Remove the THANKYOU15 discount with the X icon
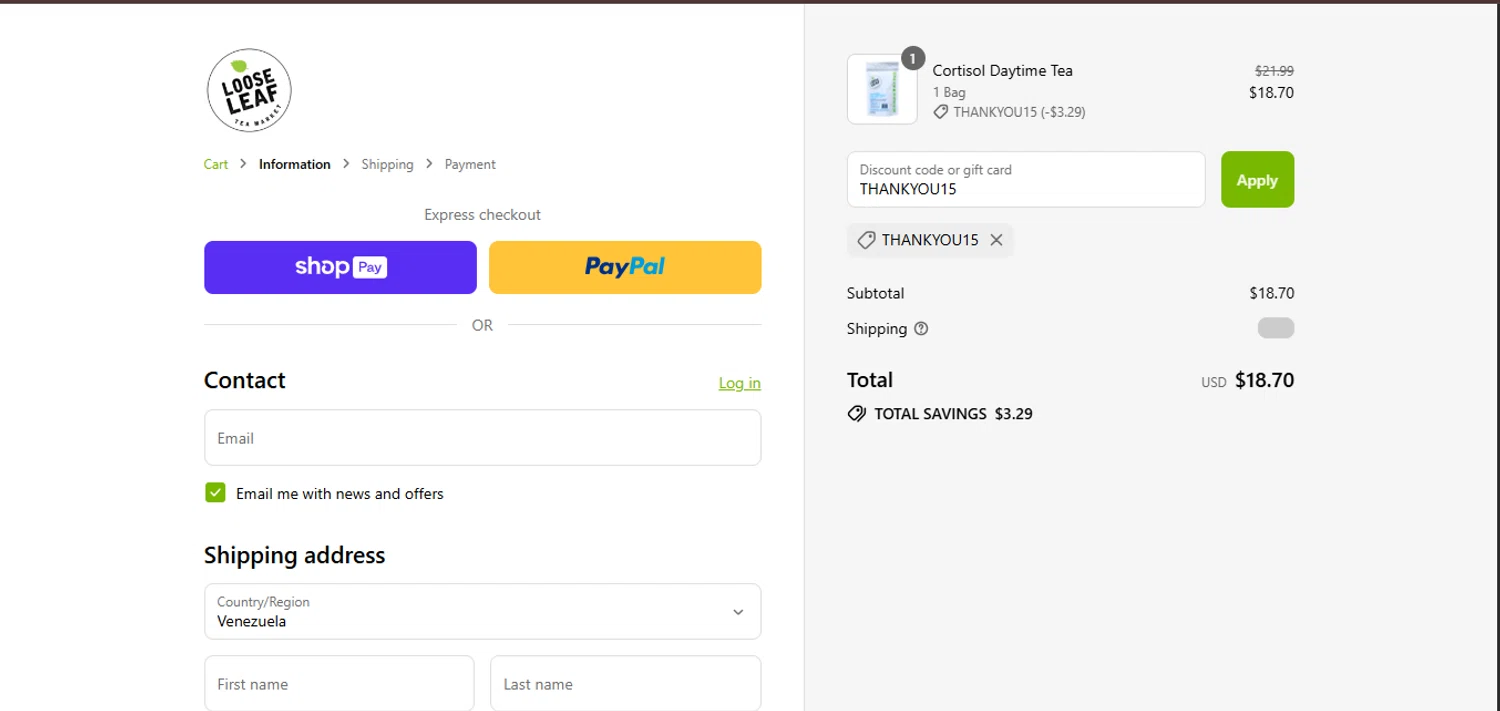1500x711 pixels. coord(996,240)
